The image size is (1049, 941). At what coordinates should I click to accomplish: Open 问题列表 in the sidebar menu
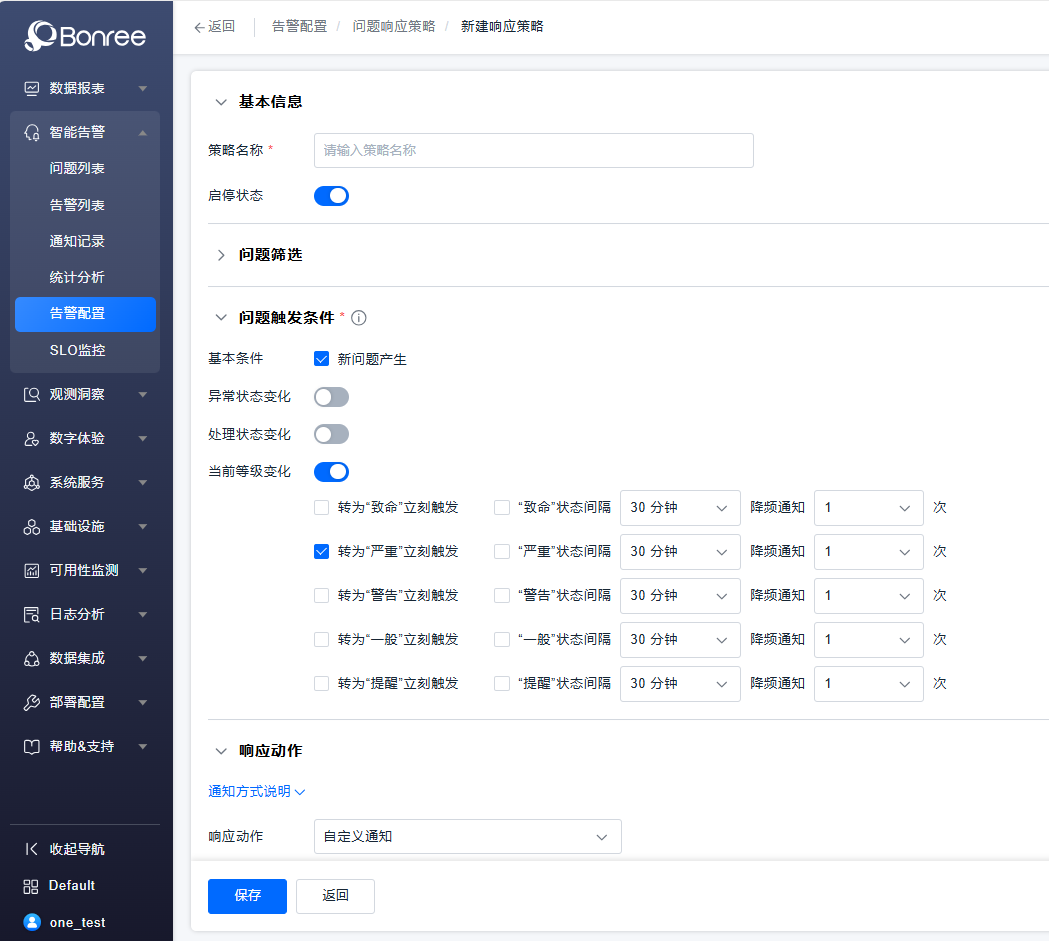coord(77,168)
